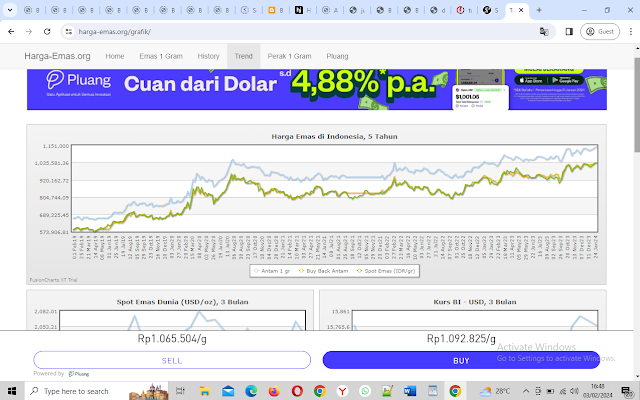Launch Microsoft Edge from the taskbar
The width and height of the screenshot is (640, 400).
251,391
